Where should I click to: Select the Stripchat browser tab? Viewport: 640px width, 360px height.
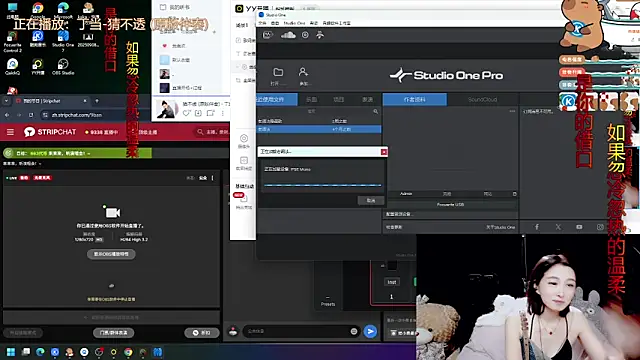pos(51,101)
